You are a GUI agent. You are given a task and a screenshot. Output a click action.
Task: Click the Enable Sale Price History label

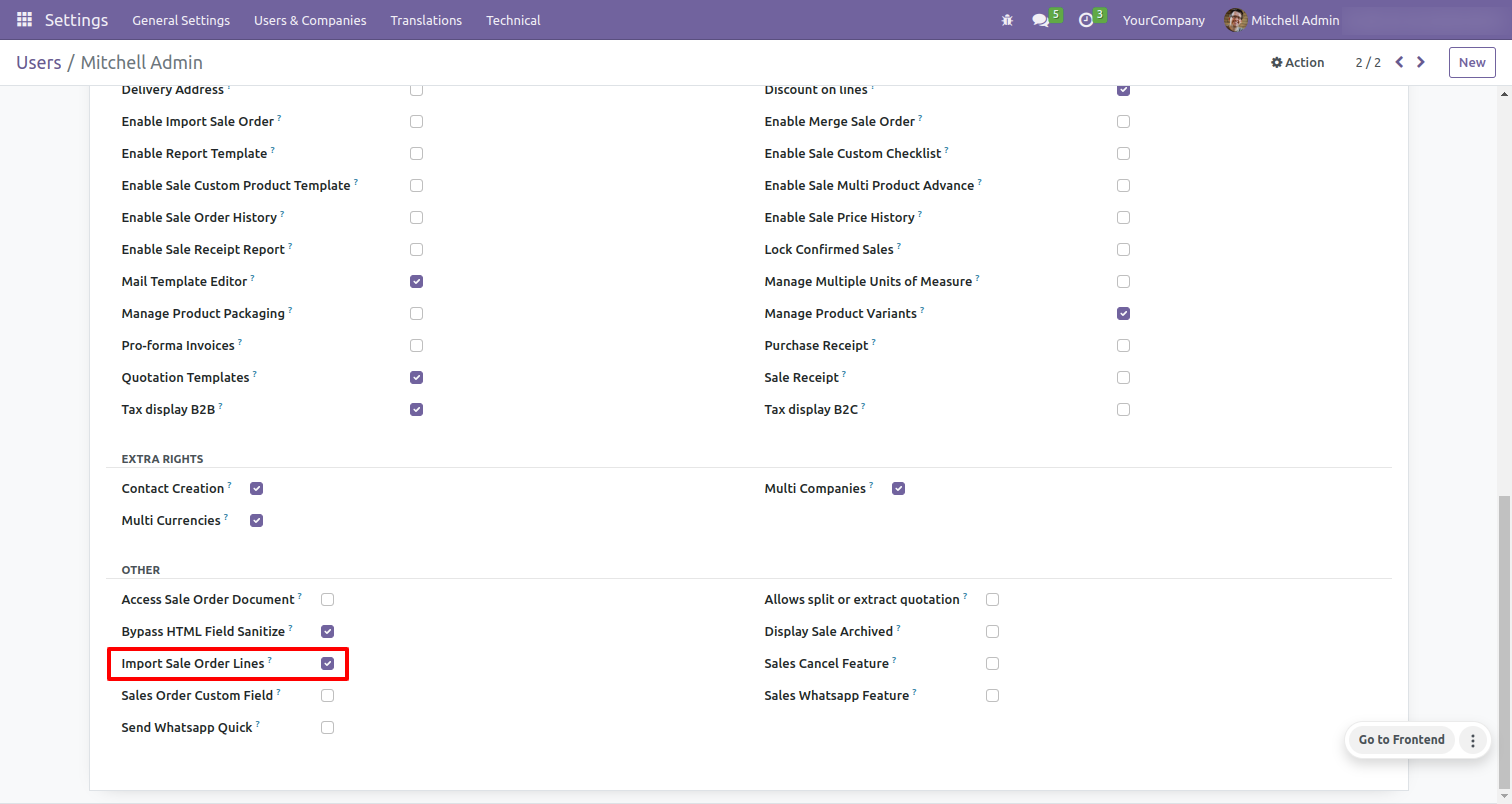tap(840, 217)
